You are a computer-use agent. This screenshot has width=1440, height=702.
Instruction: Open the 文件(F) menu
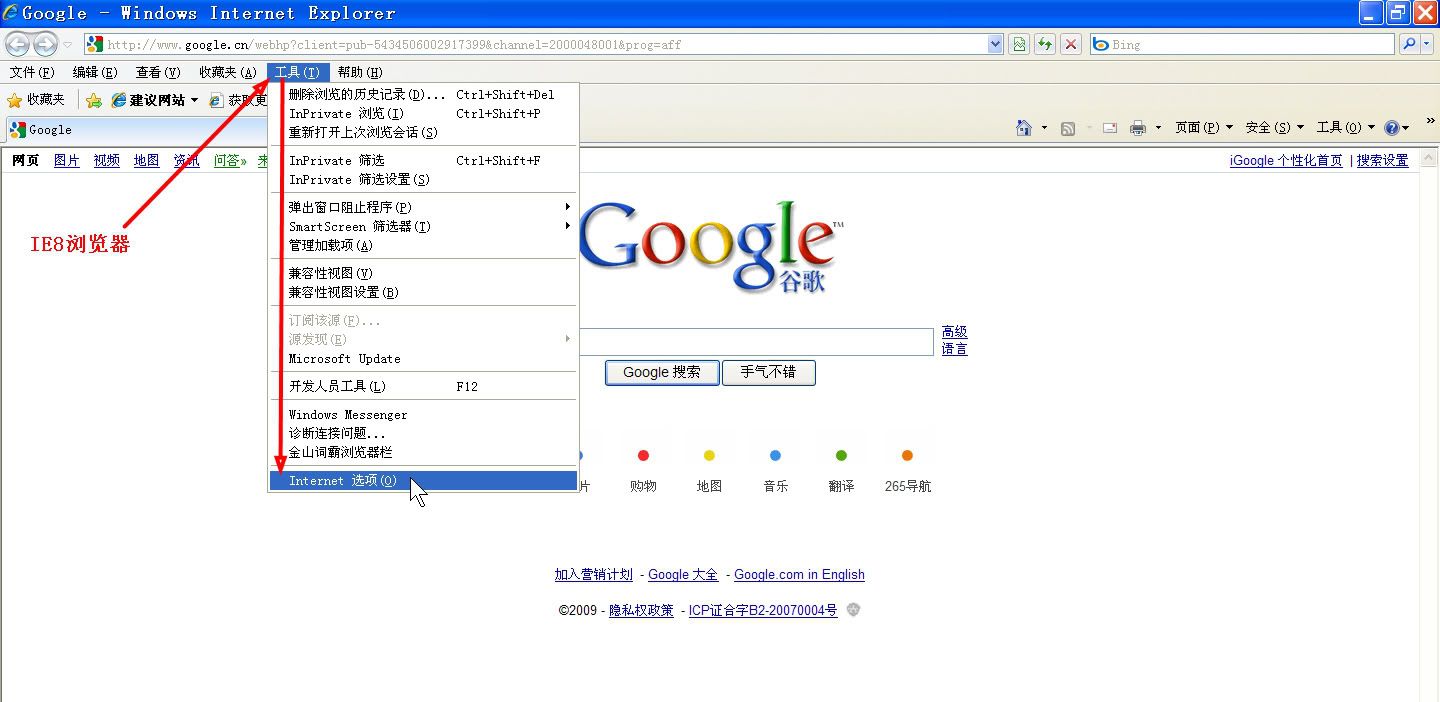click(x=32, y=72)
